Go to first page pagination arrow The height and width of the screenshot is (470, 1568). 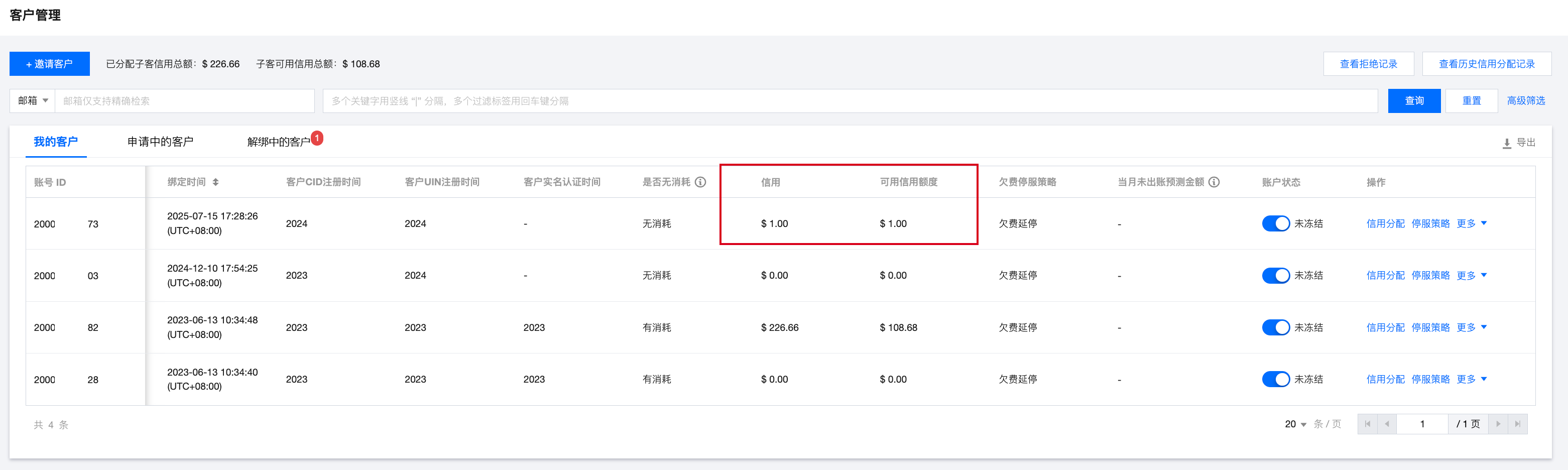click(x=1367, y=424)
